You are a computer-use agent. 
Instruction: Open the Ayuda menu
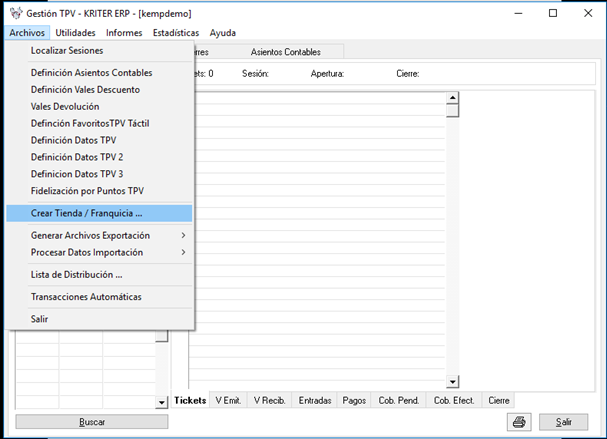(223, 33)
